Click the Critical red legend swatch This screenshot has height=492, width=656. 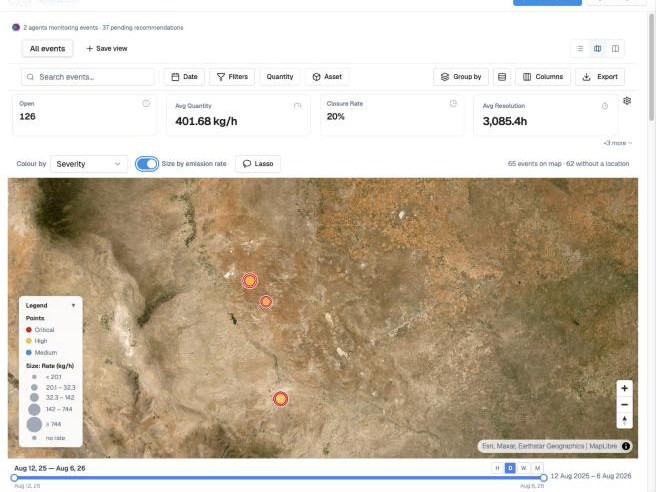29,330
